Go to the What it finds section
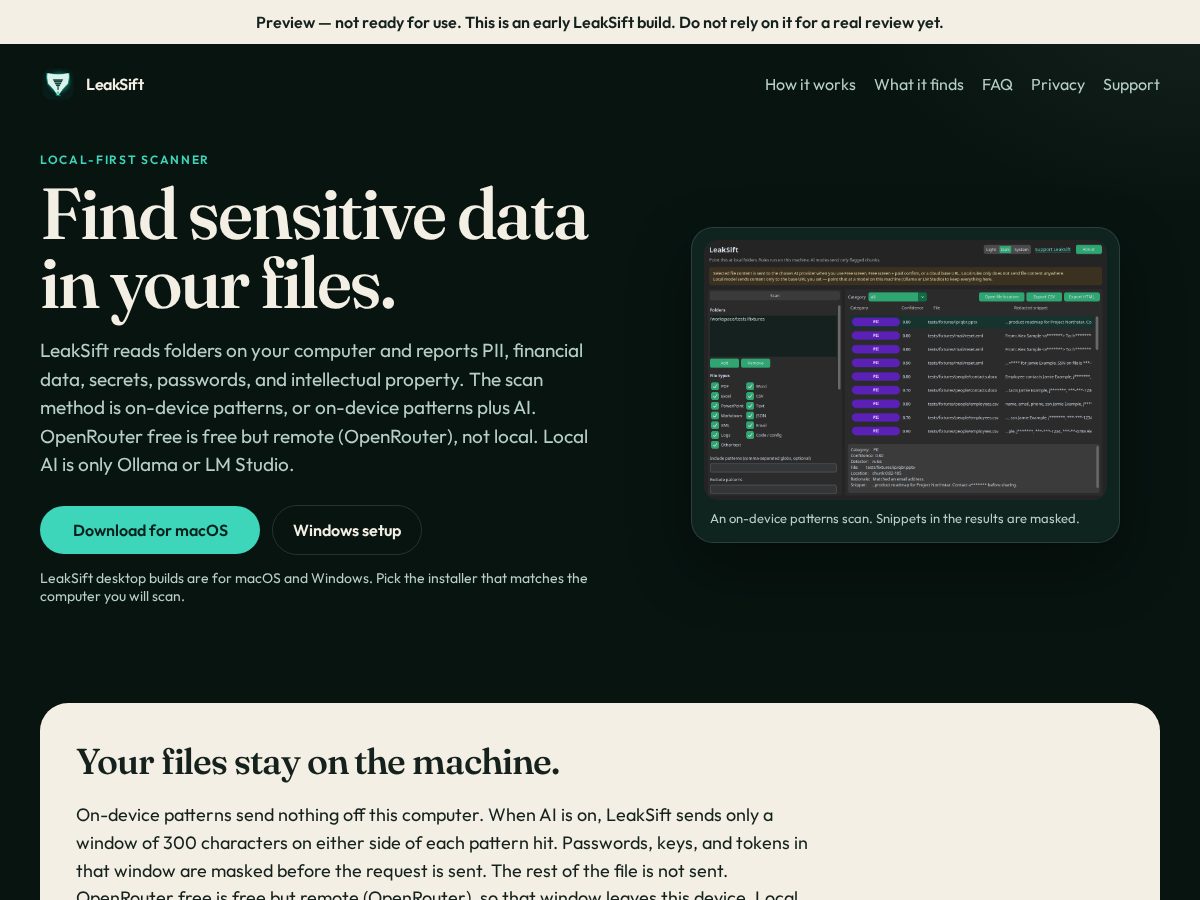The width and height of the screenshot is (1200, 900). pyautogui.click(x=919, y=84)
